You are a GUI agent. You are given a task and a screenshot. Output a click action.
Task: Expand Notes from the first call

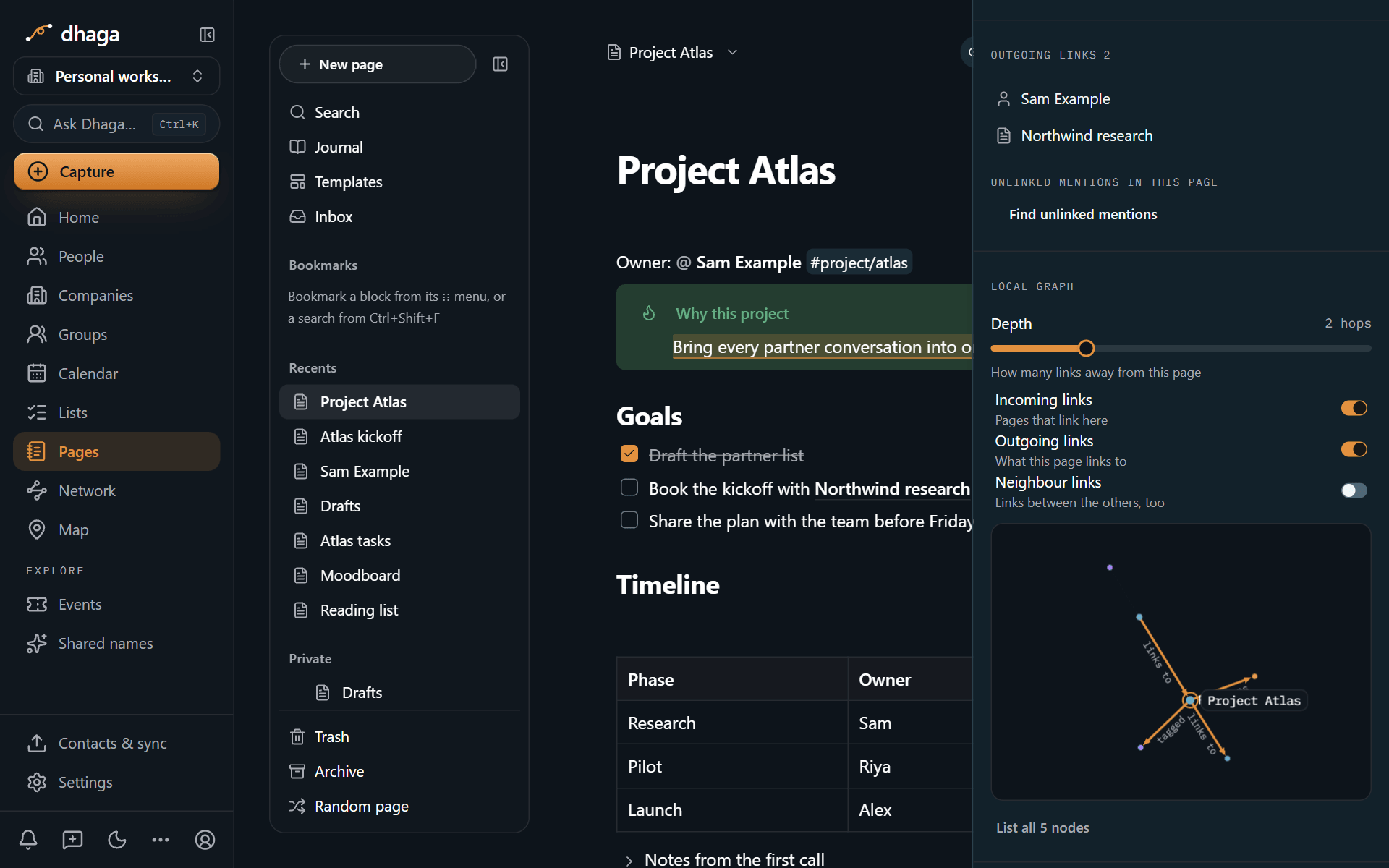pos(629,860)
